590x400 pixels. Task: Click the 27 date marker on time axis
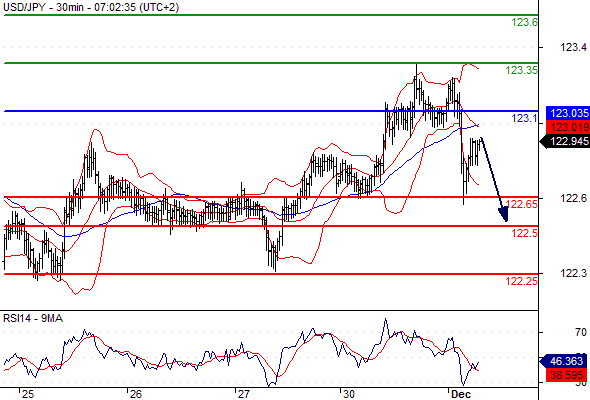coord(243,394)
